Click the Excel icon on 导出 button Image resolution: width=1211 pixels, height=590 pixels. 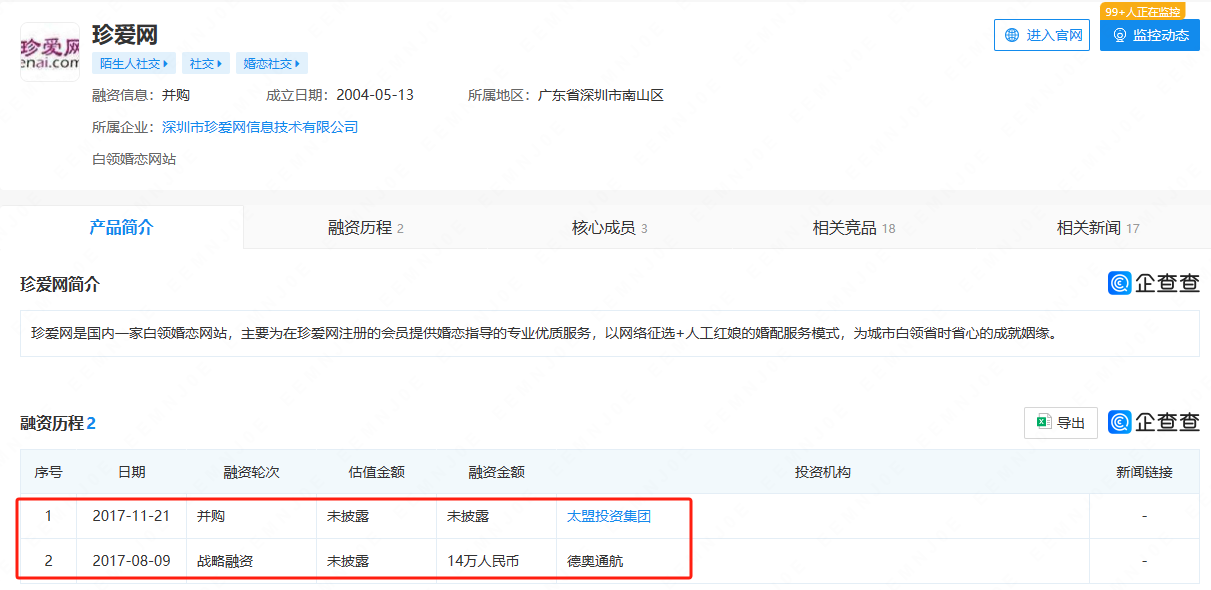(x=1043, y=422)
